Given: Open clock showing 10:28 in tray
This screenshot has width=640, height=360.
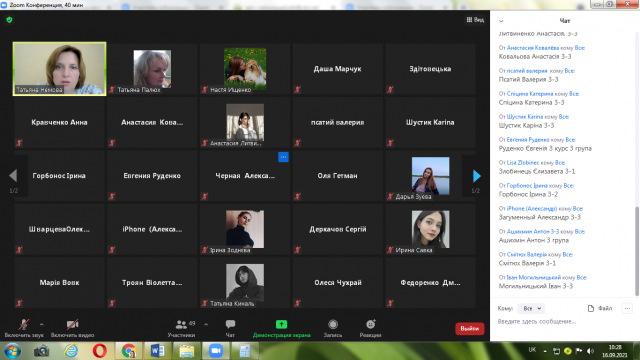Looking at the screenshot, I should [x=615, y=351].
